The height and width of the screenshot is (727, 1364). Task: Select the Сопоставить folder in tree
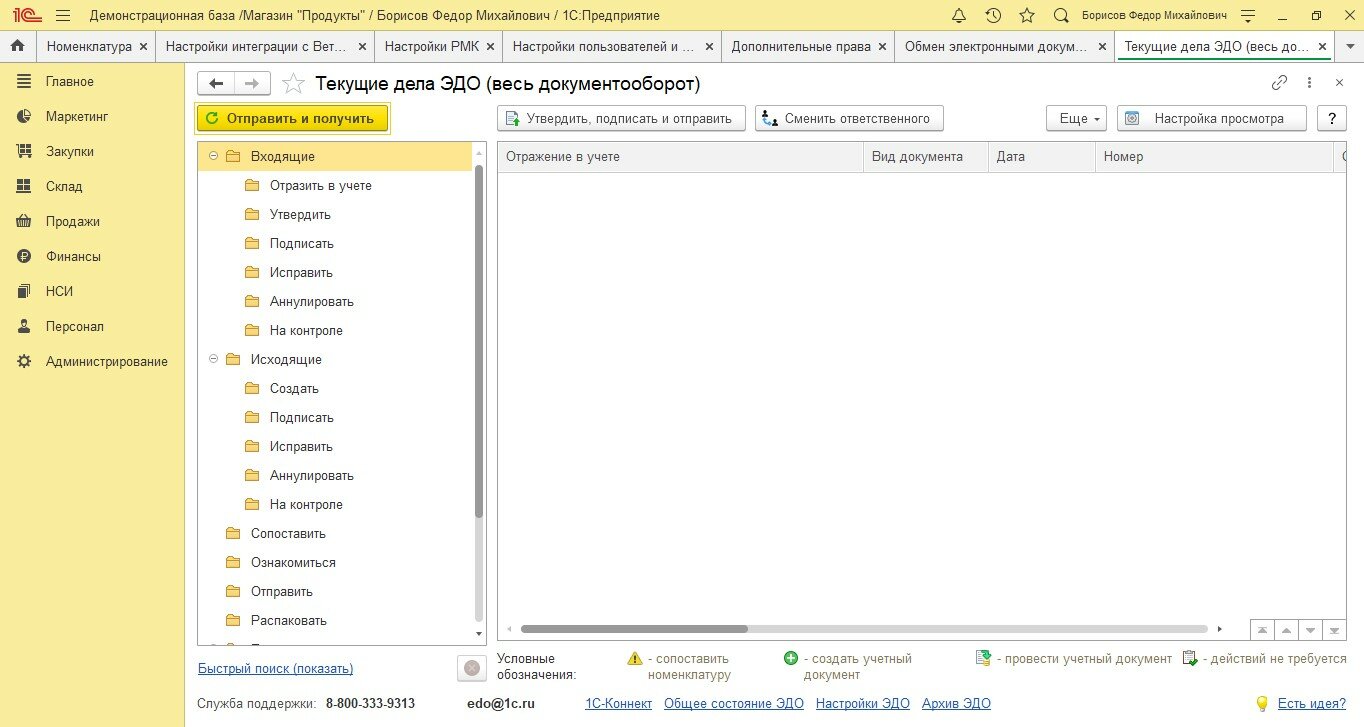(288, 534)
